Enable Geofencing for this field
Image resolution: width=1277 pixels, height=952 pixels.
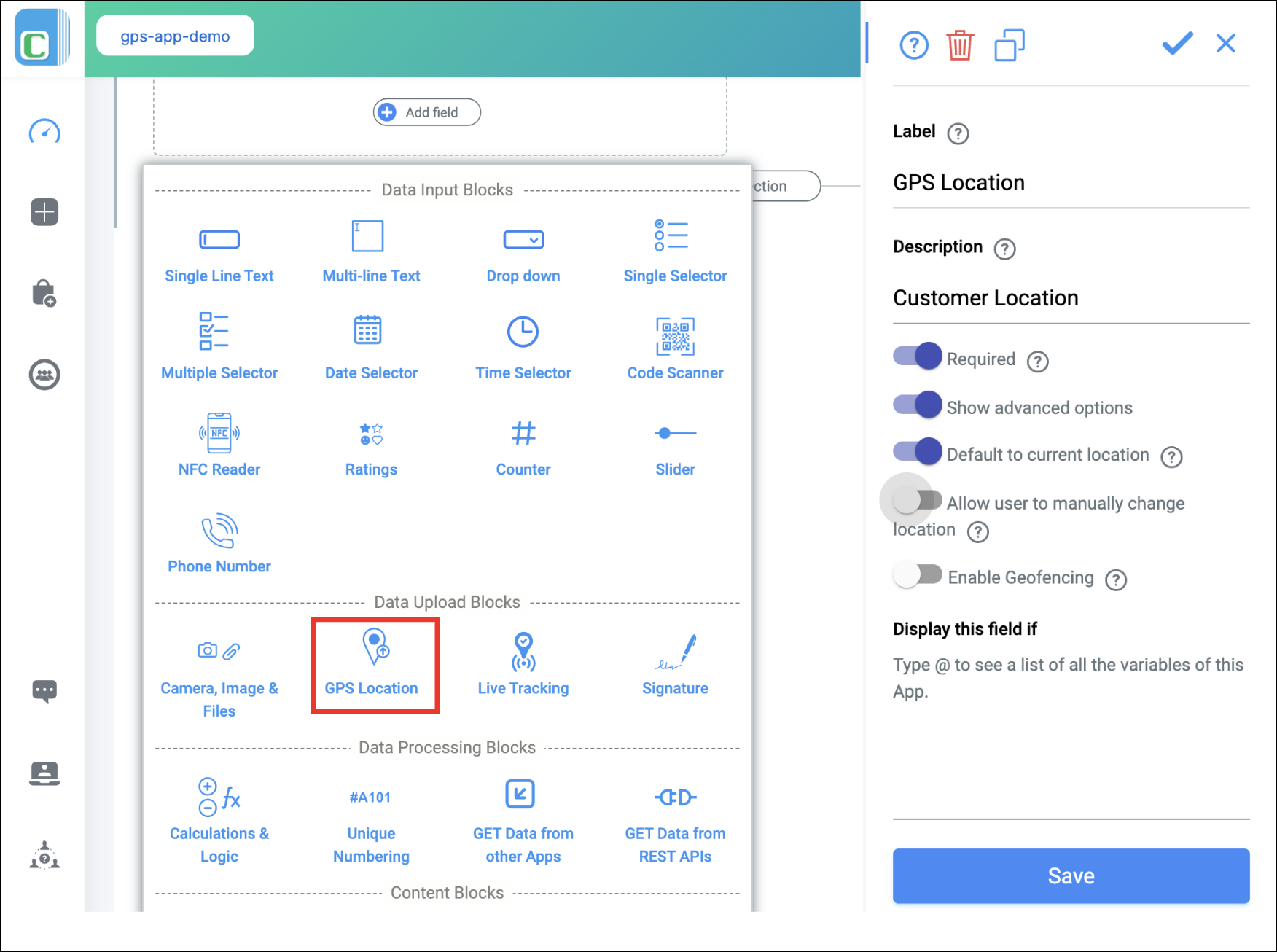click(917, 574)
